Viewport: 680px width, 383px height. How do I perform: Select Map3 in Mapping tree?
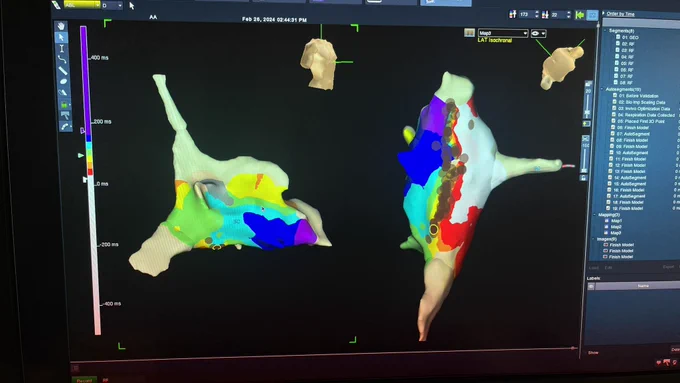[616, 232]
